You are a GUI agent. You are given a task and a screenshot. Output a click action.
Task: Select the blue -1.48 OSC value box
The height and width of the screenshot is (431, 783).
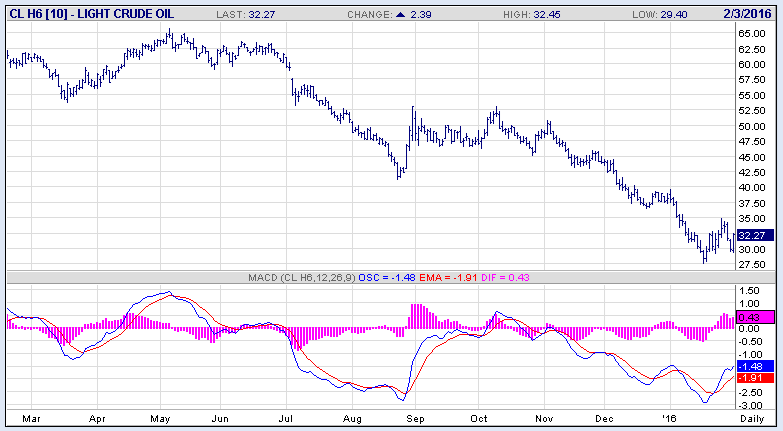tap(751, 366)
